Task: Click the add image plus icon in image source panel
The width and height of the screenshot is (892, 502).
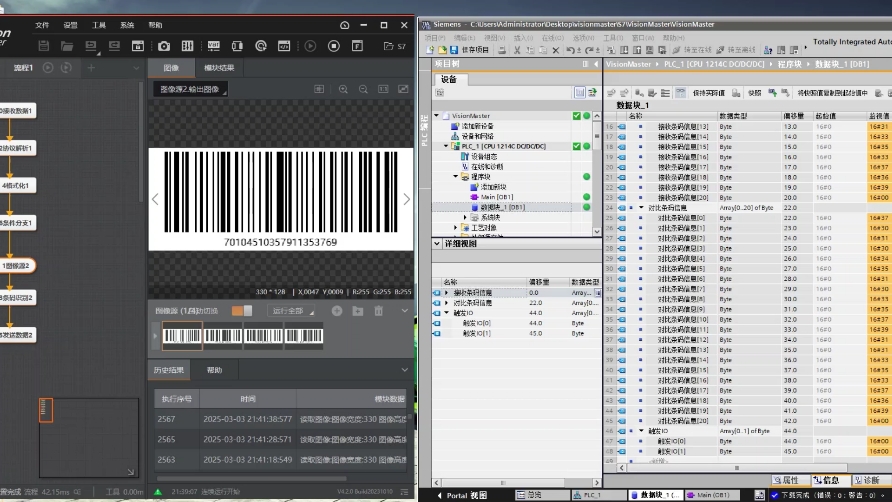Action: pyautogui.click(x=337, y=311)
